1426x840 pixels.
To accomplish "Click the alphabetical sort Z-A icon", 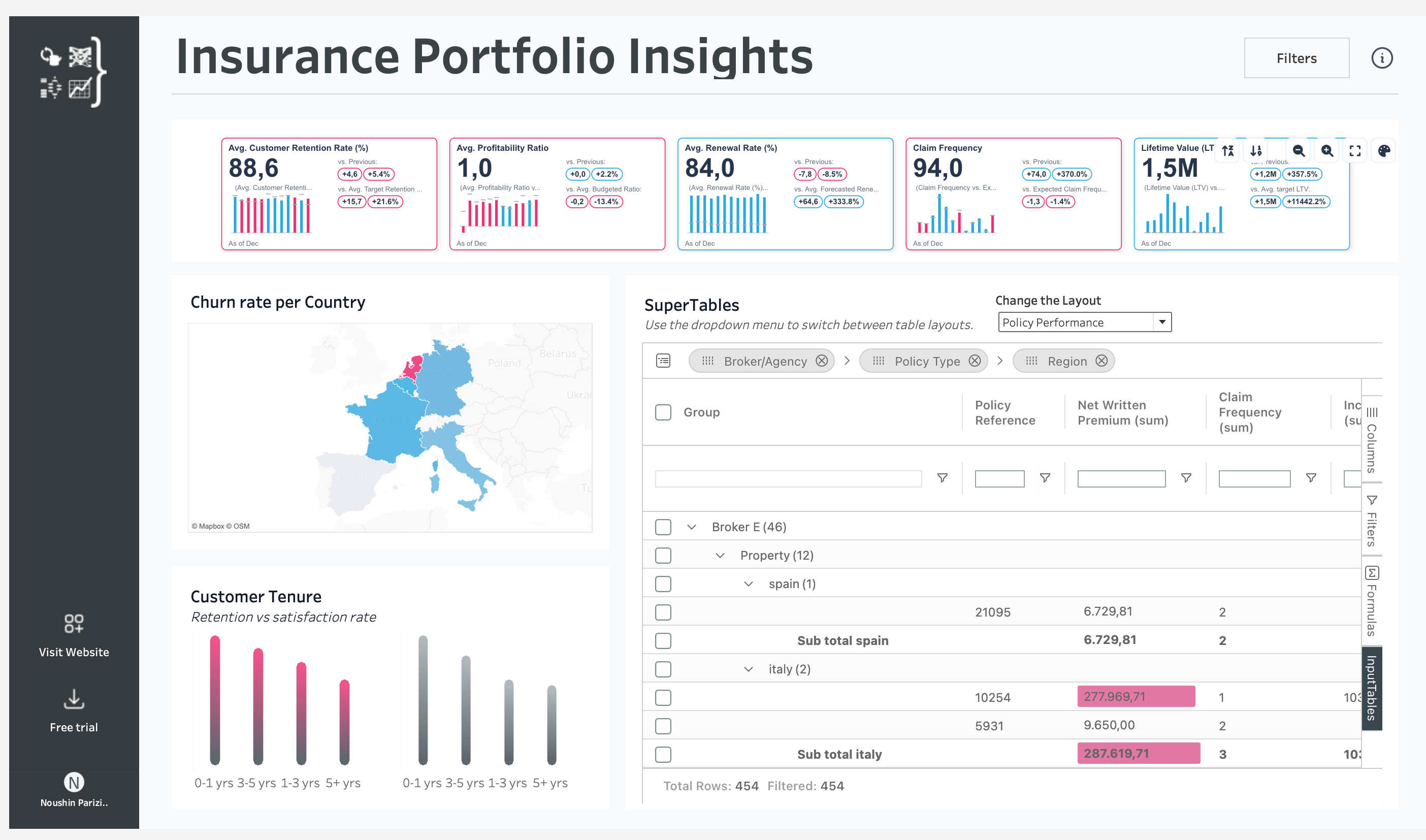I will pyautogui.click(x=1227, y=150).
